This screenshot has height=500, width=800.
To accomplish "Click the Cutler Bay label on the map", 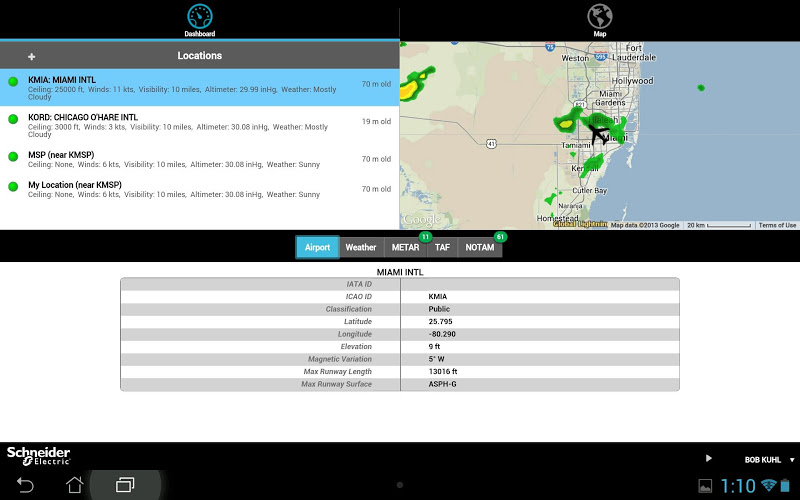I will tap(589, 190).
